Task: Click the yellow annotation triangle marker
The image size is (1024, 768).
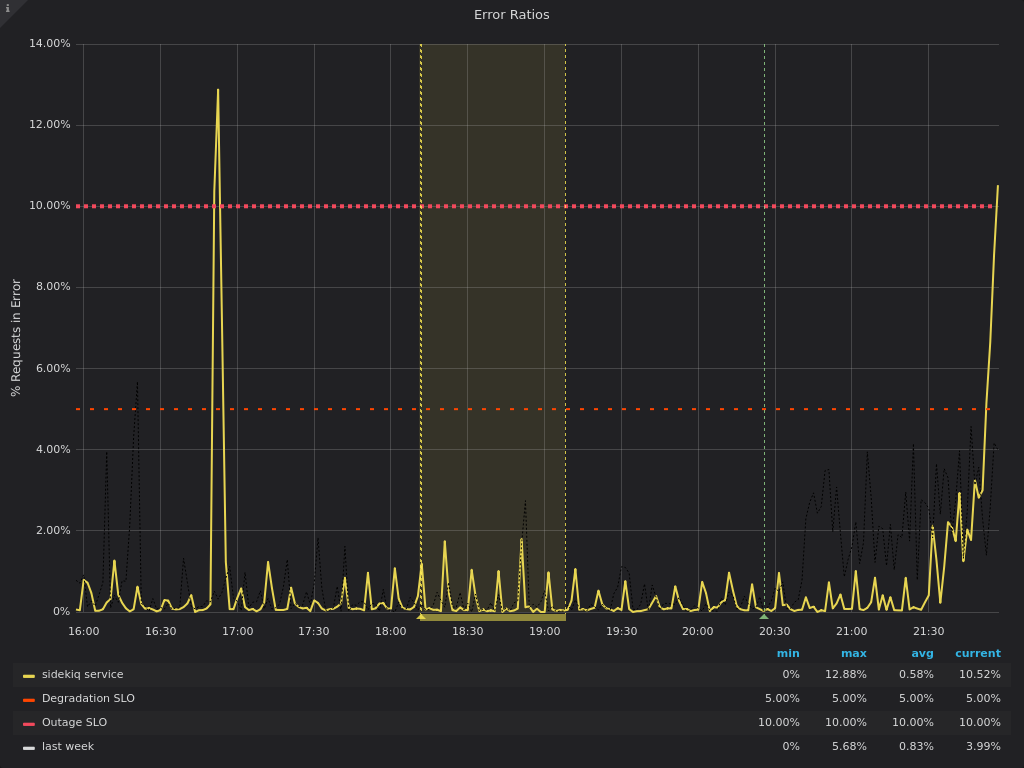Action: (x=421, y=617)
